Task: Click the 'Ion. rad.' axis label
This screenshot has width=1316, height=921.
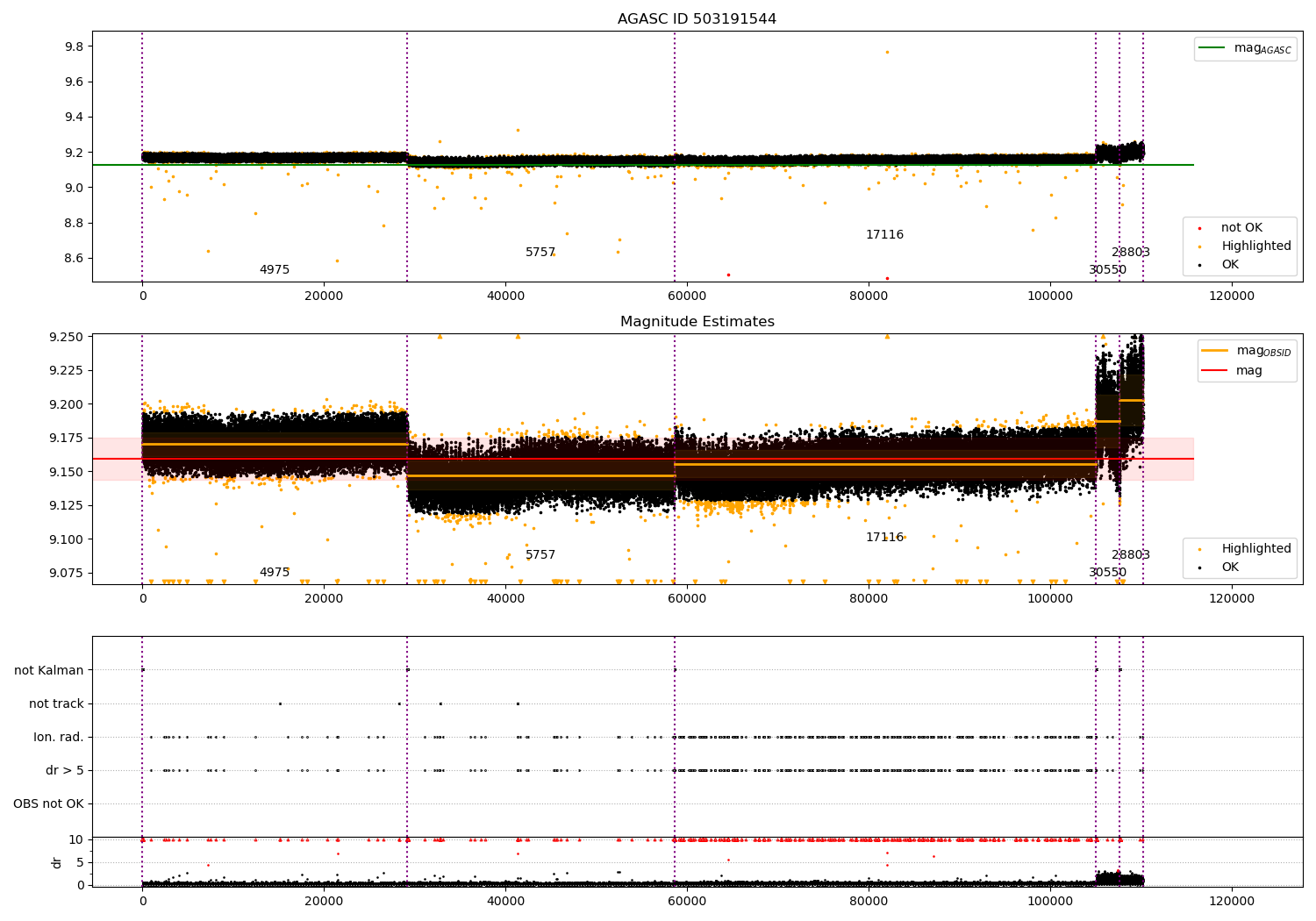Action: [59, 738]
